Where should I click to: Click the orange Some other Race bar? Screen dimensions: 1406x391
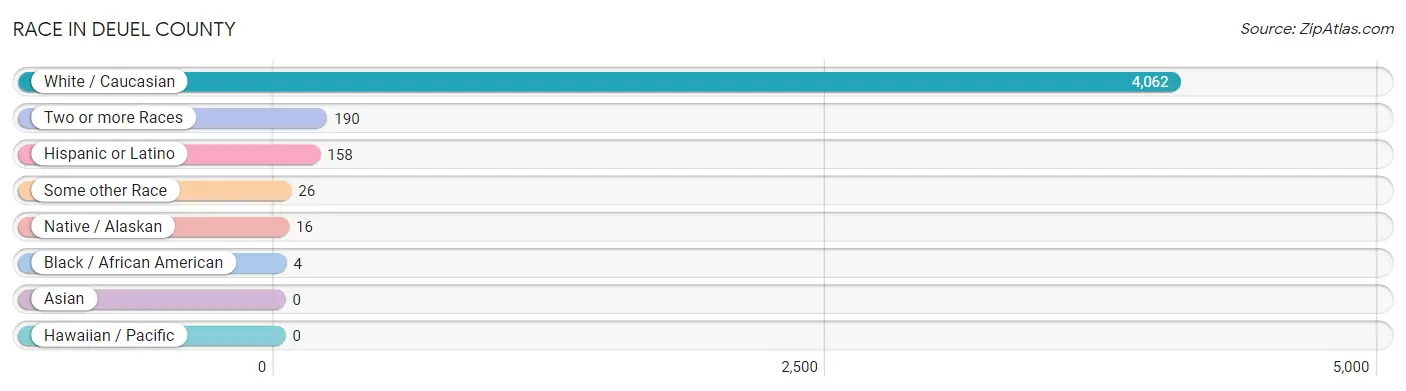click(x=155, y=190)
